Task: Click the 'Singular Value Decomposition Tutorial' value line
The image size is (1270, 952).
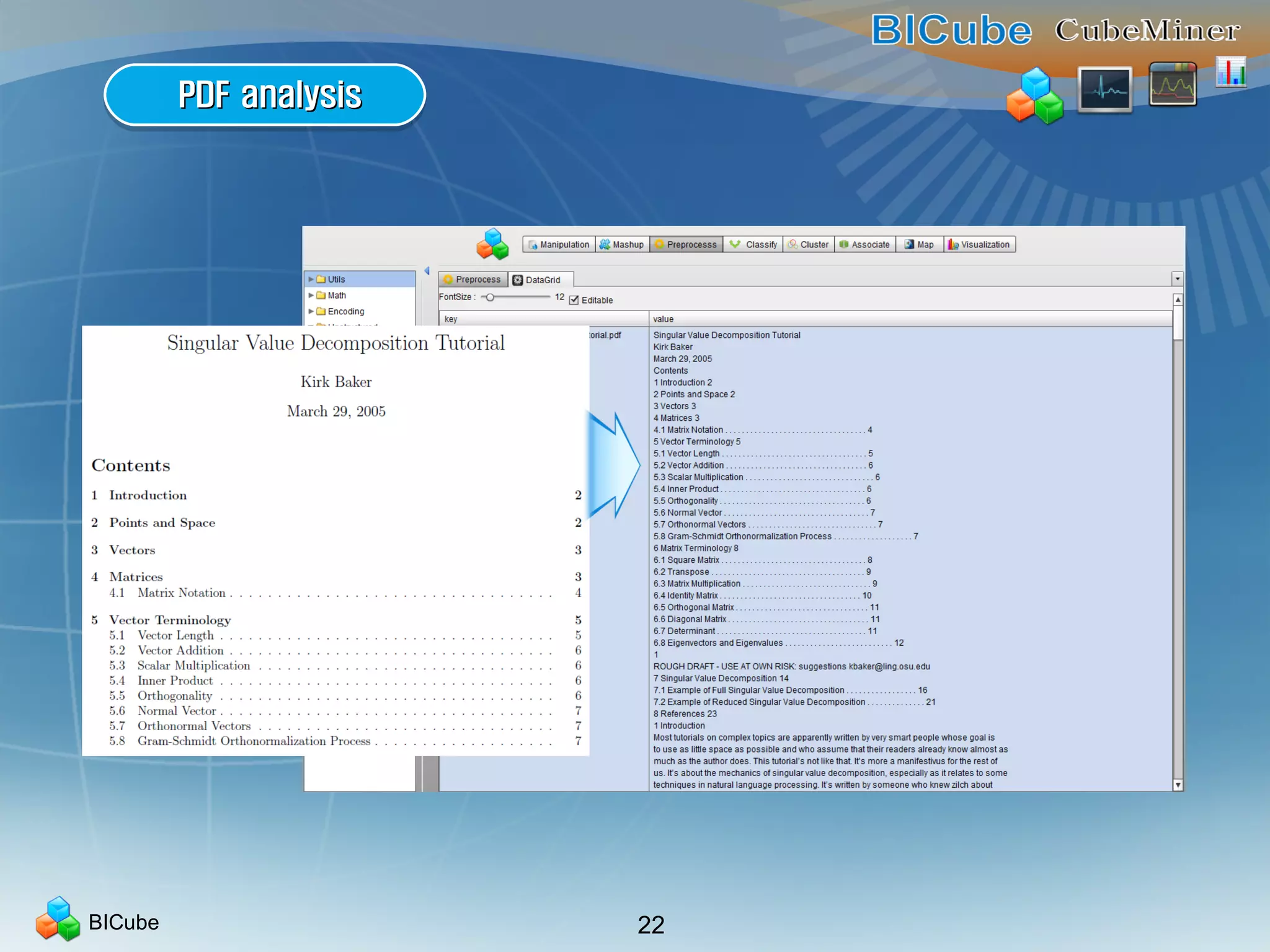Action: coord(727,335)
